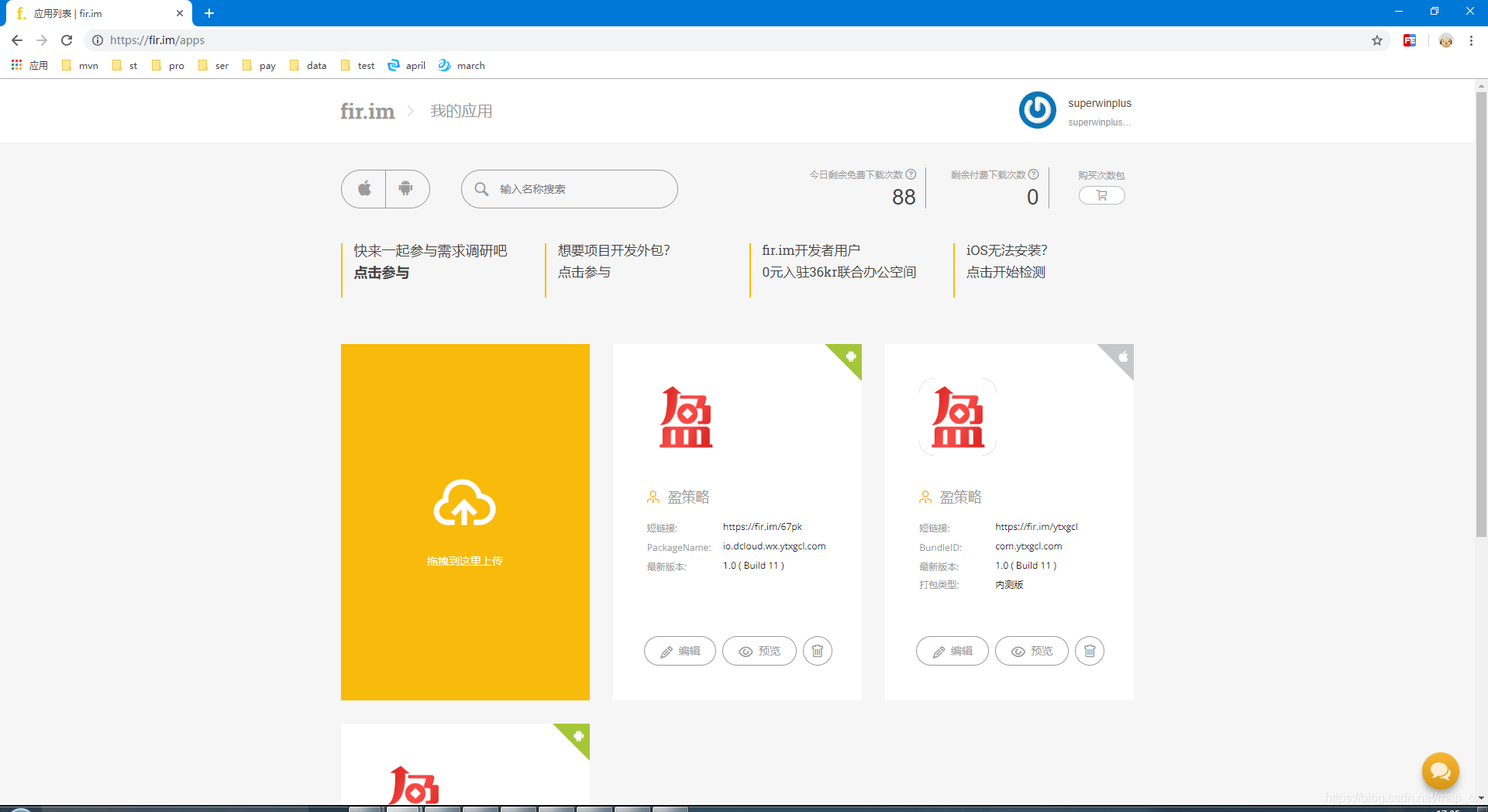Open the march bookmark
Screen dimensions: 1488x812
[461, 65]
